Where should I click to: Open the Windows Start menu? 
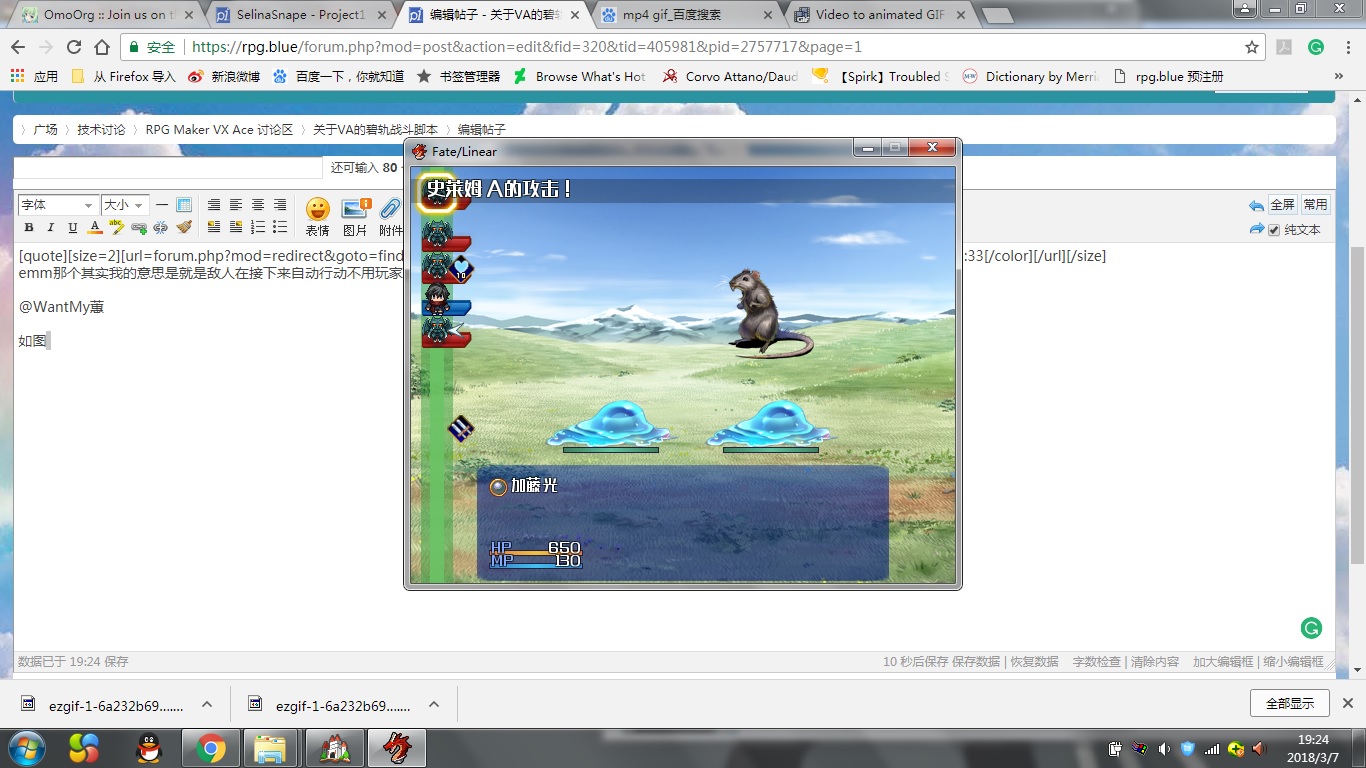pyautogui.click(x=26, y=748)
